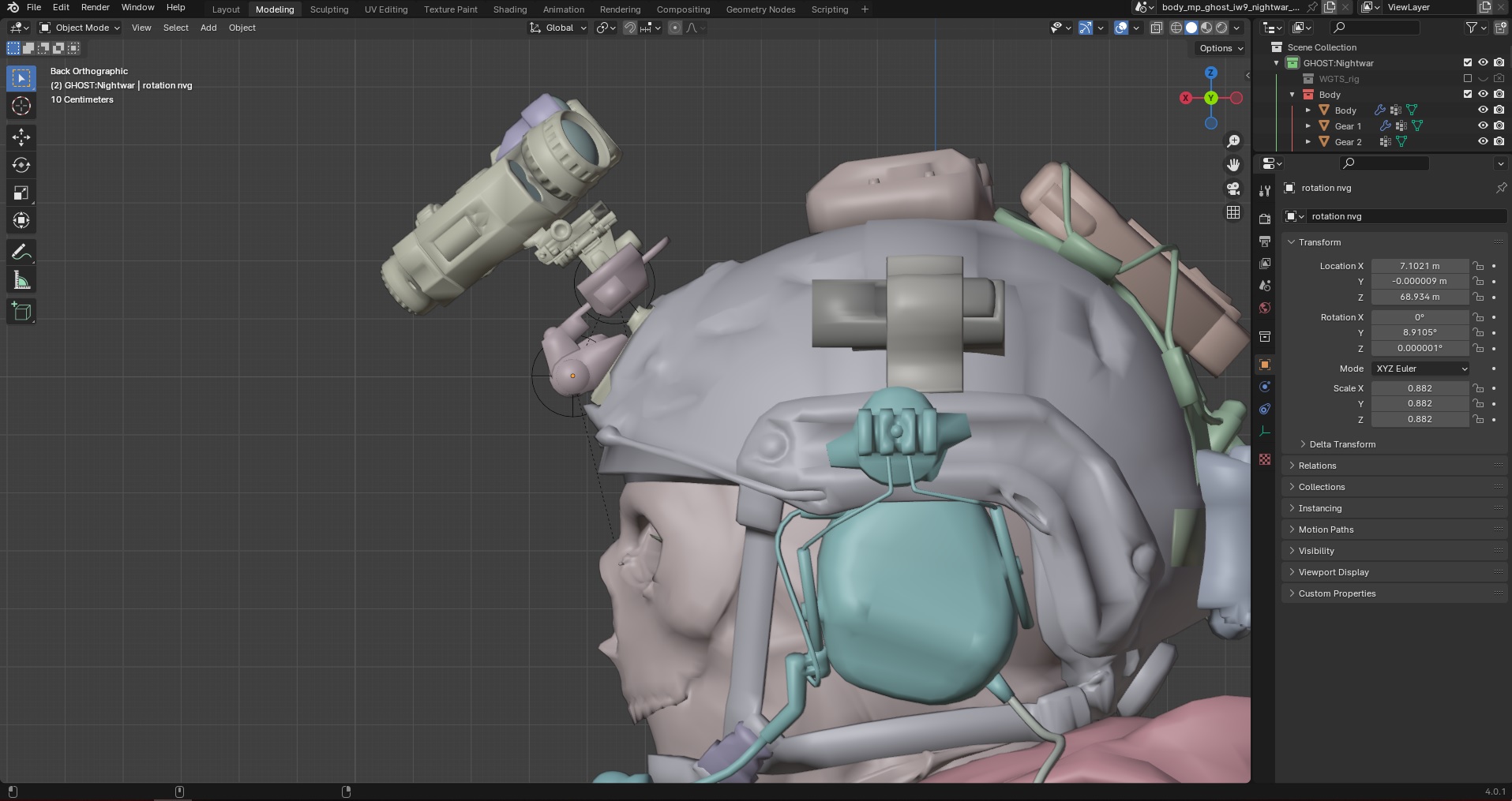Click the Blender logo menu icon
This screenshot has width=1512, height=801.
(x=13, y=7)
